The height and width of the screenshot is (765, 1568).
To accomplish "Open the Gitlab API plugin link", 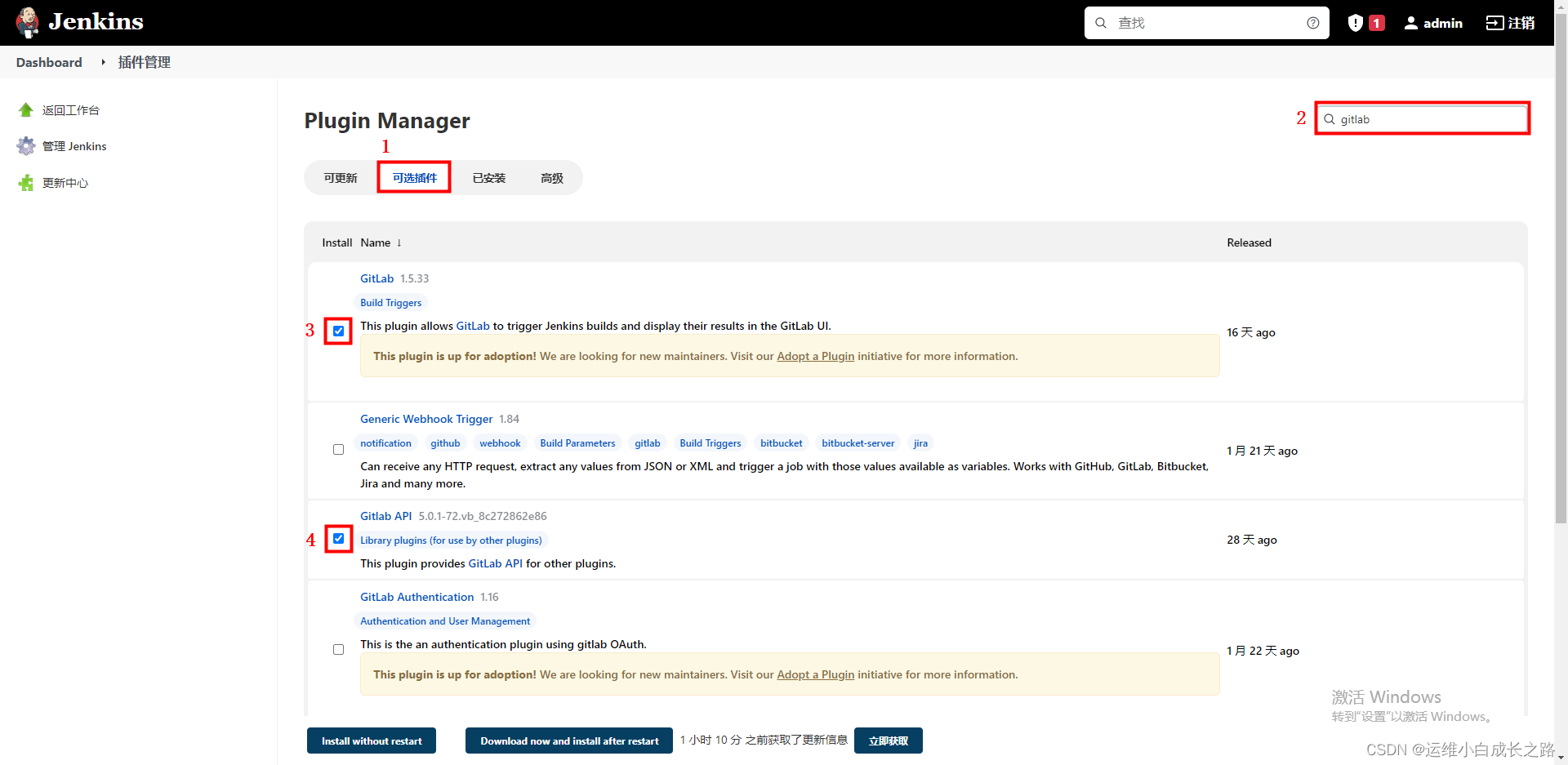I will 386,516.
